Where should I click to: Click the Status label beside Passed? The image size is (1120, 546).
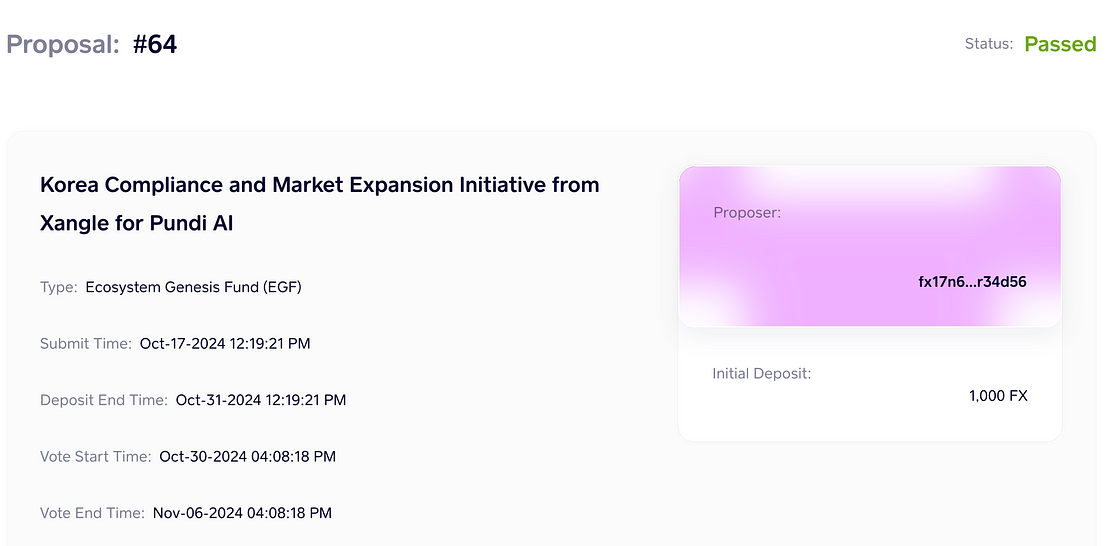[x=989, y=44]
